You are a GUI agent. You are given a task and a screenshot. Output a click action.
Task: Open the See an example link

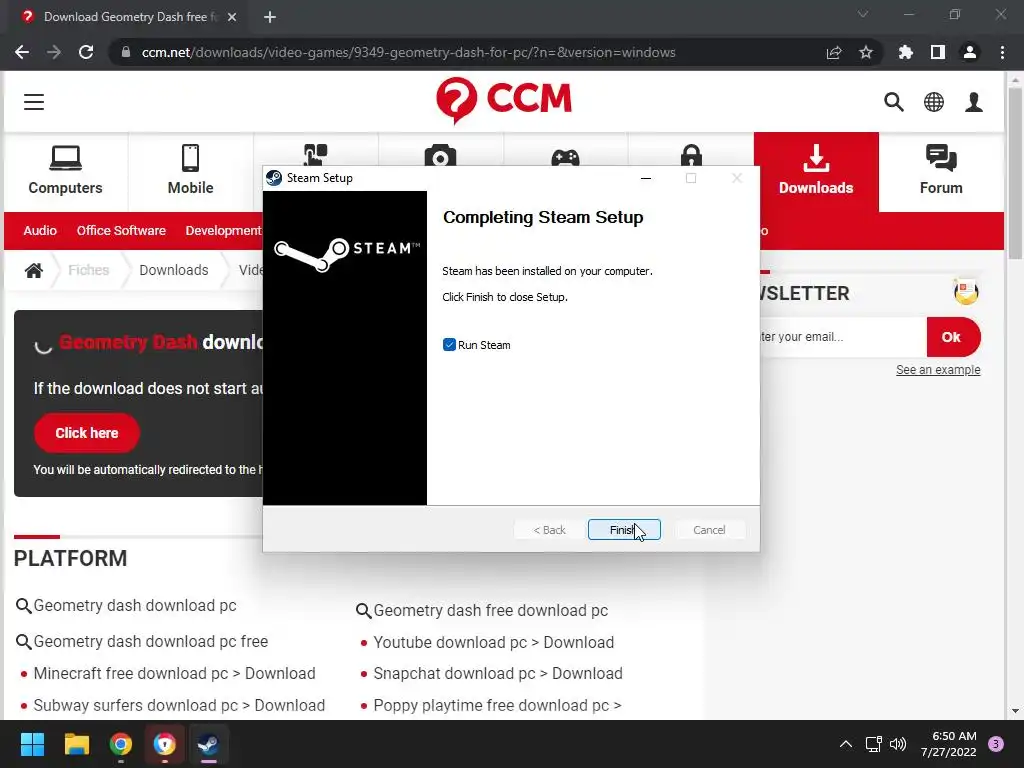[x=938, y=370]
